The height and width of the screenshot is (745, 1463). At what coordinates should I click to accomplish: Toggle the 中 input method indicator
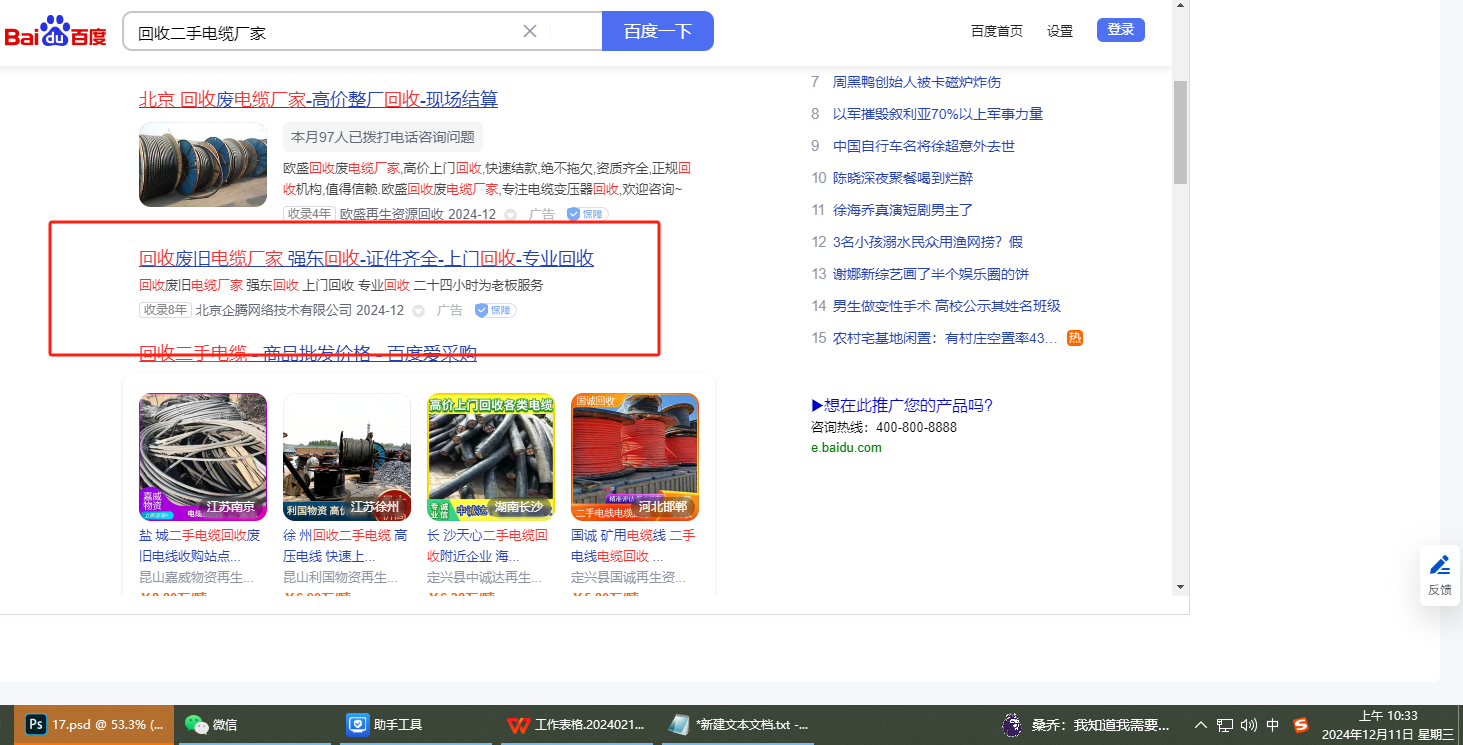point(1273,725)
